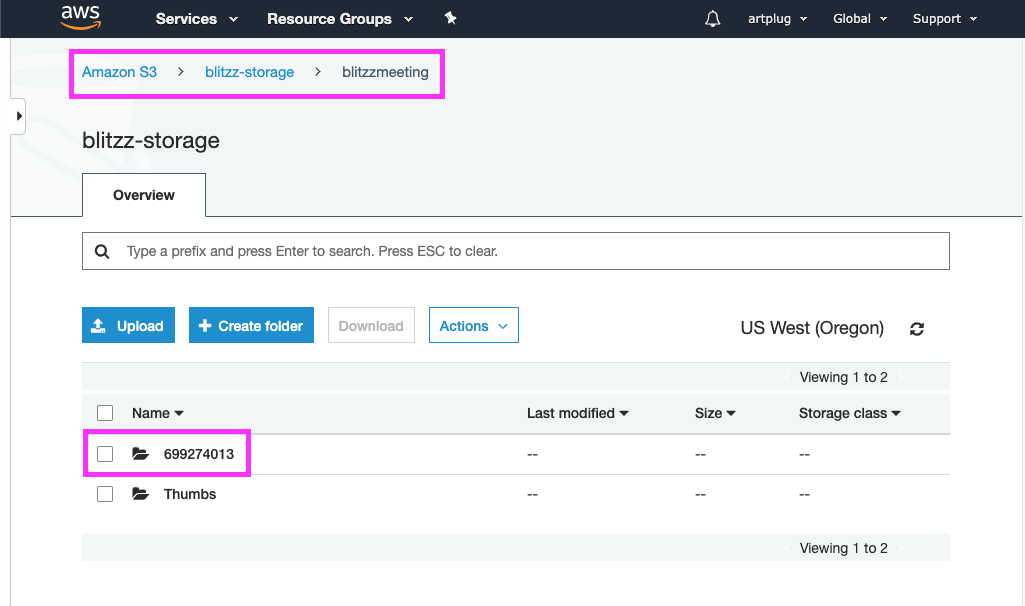This screenshot has width=1025, height=606.
Task: Click the Upload button
Action: (128, 325)
